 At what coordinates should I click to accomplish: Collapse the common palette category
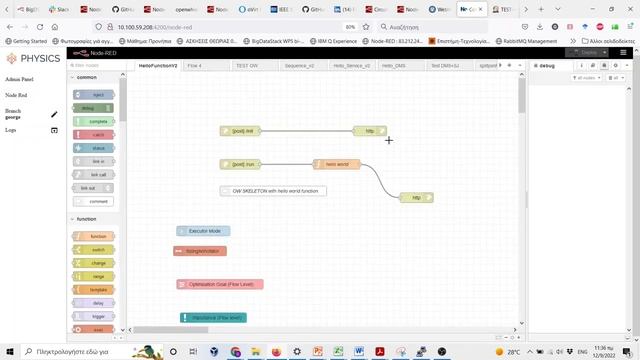[x=84, y=77]
